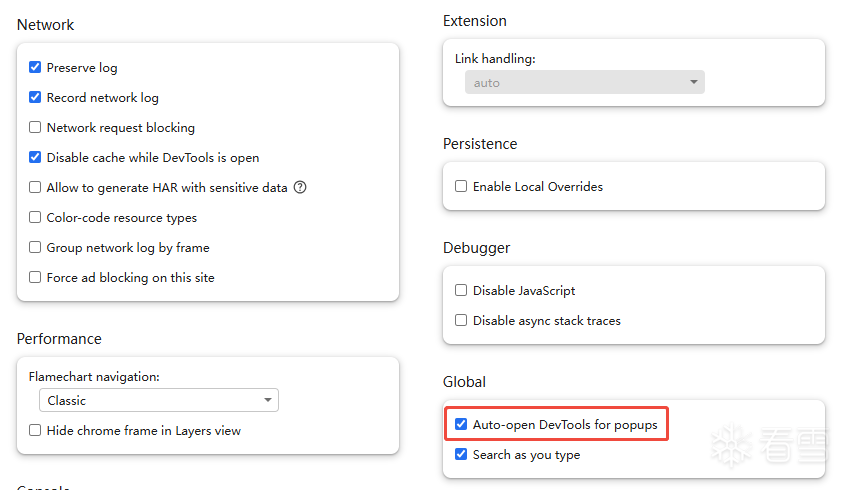The height and width of the screenshot is (490, 850).
Task: Enable Local Overrides checkbox
Action: point(461,187)
